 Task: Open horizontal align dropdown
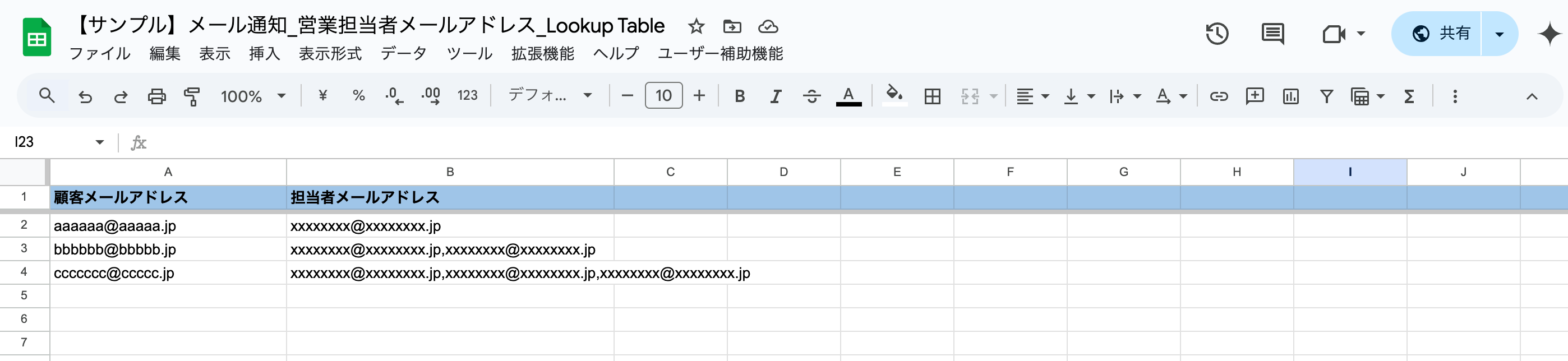coord(1032,96)
